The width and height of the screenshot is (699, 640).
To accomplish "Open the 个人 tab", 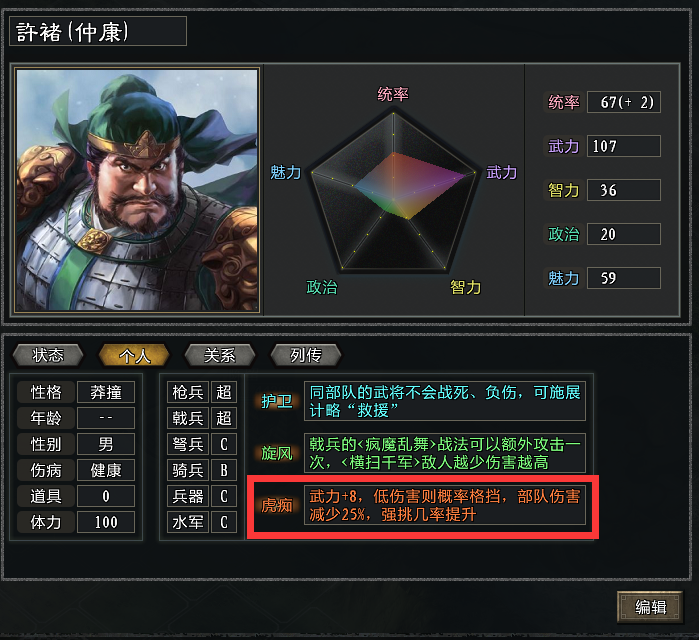I will click(134, 355).
